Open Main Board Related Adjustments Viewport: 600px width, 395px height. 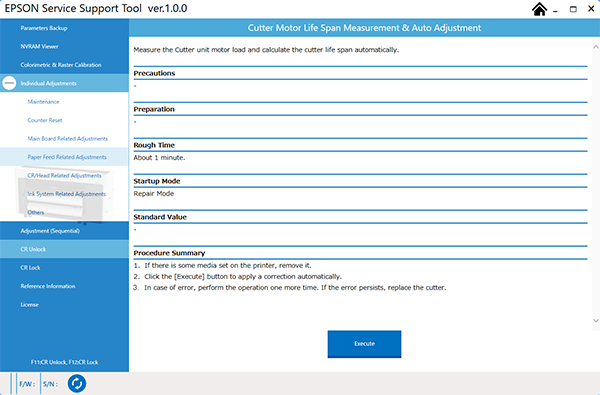pos(64,139)
